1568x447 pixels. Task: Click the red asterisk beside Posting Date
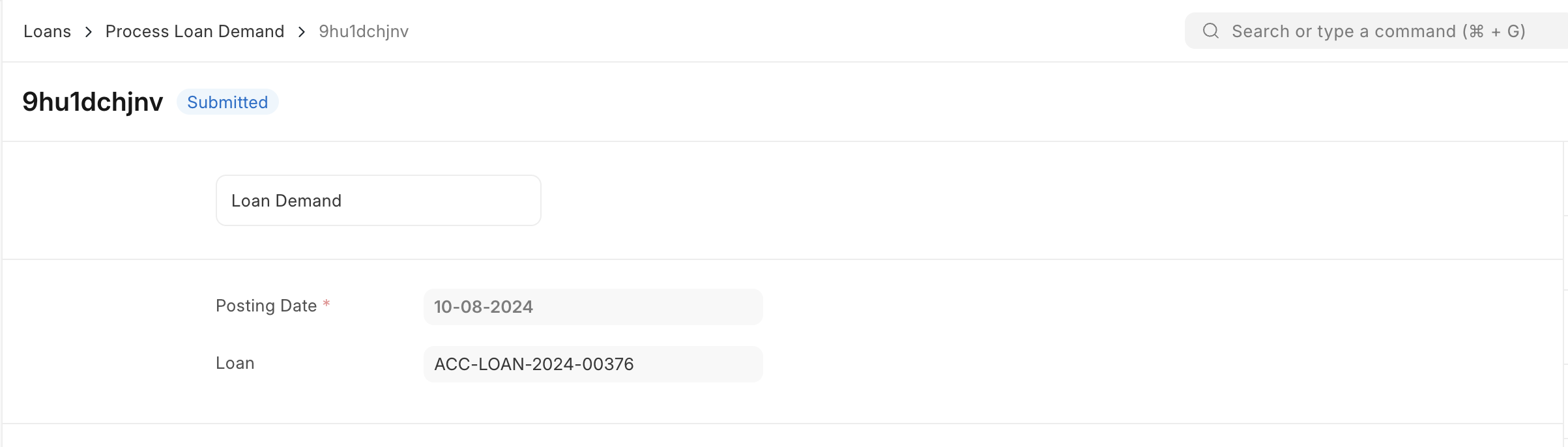click(x=327, y=304)
